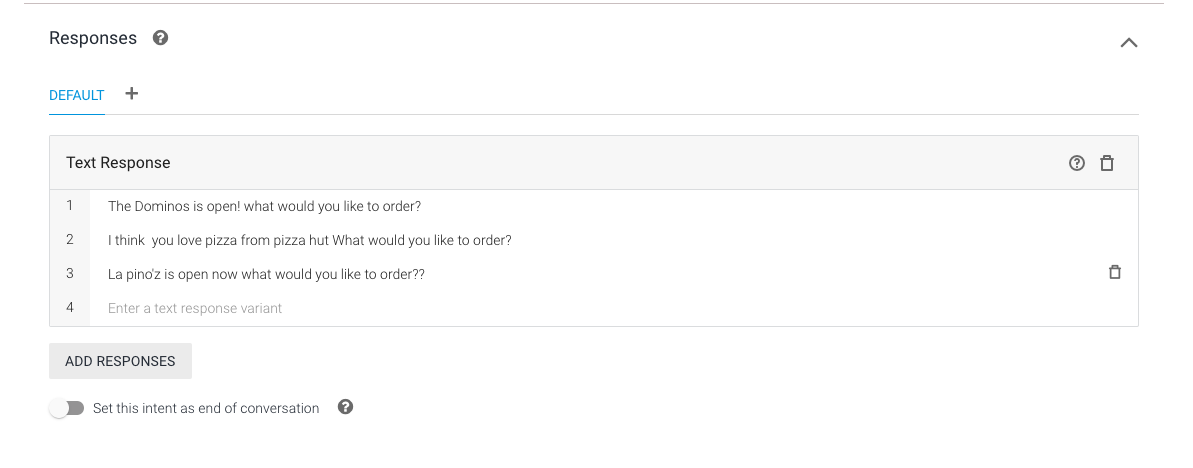Screen dimensions: 1193x468
Task: Click row number 1 in response list
Action: coord(69,205)
